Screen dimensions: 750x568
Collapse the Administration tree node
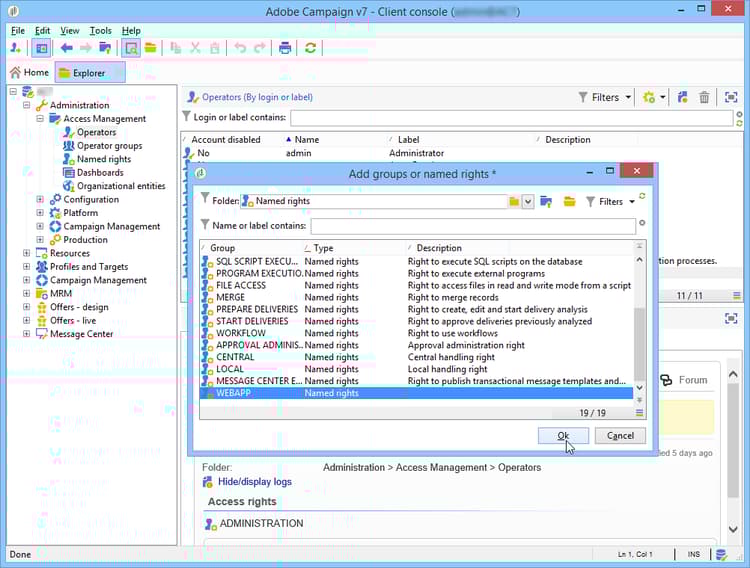point(27,105)
